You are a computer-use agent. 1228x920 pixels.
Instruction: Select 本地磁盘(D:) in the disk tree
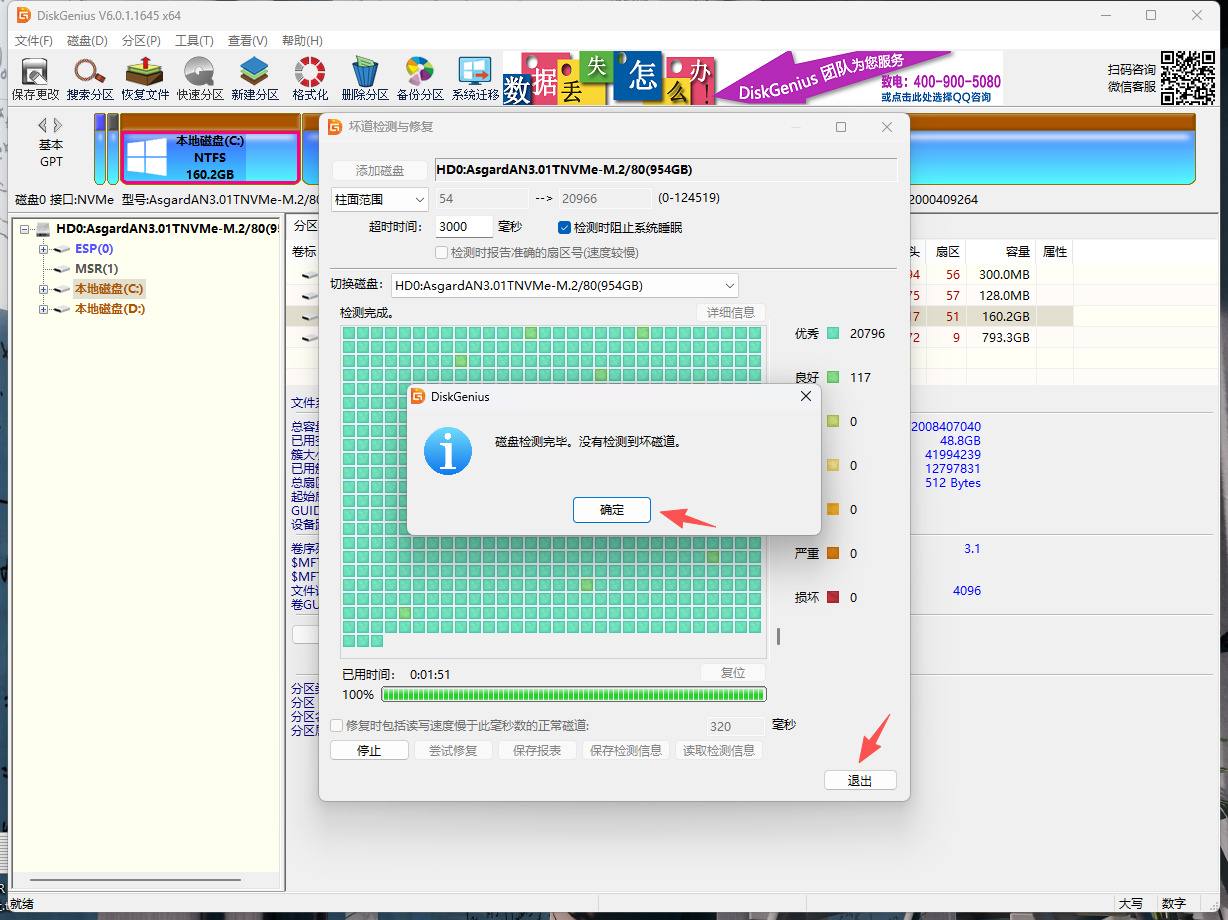(x=110, y=309)
